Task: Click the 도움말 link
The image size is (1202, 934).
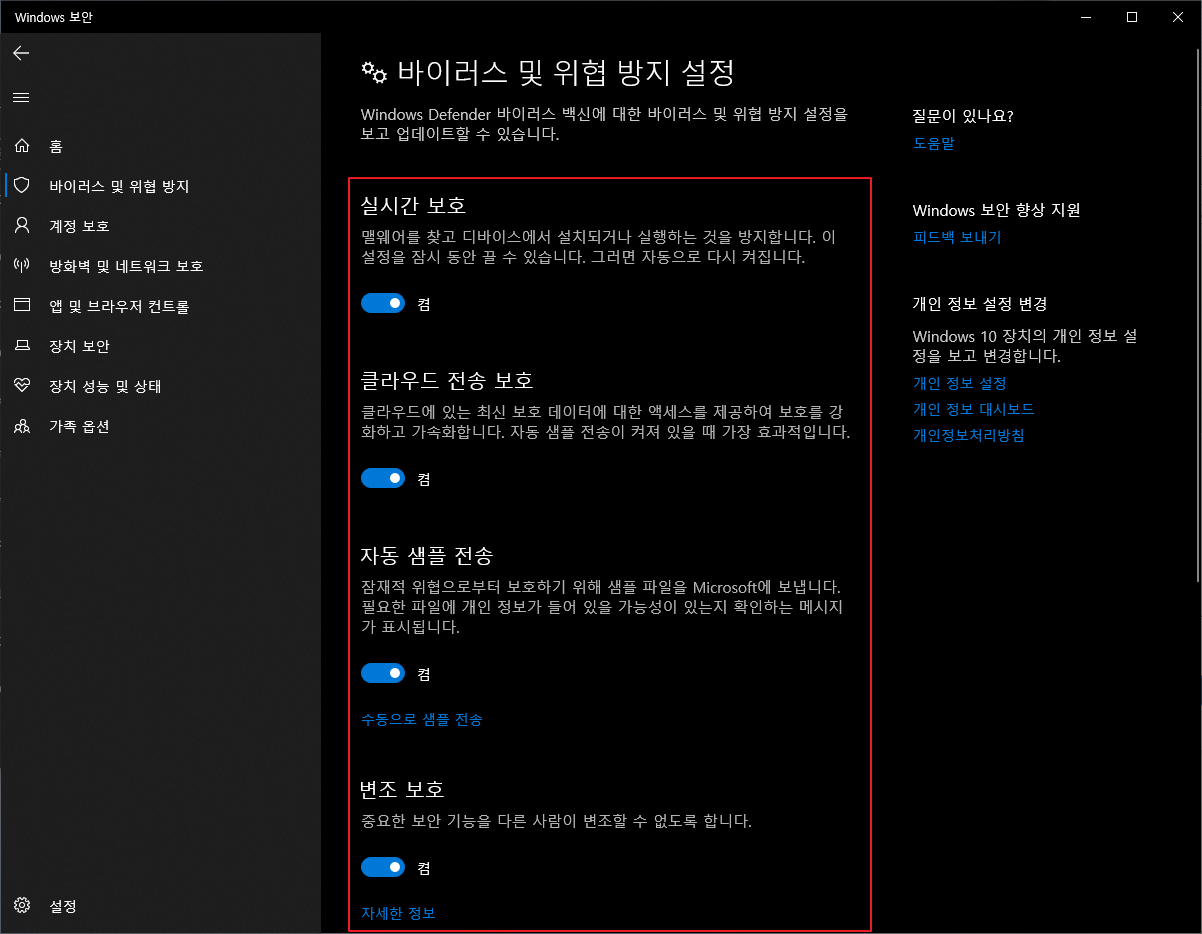Action: (934, 143)
